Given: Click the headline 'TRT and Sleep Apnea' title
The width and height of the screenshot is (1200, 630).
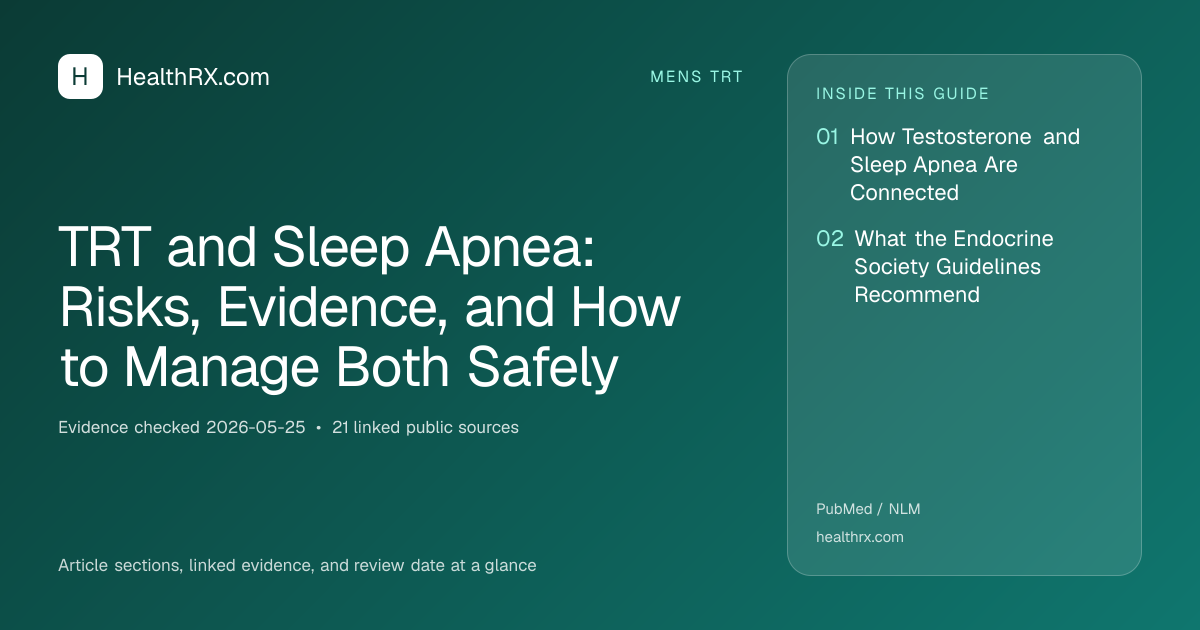Looking at the screenshot, I should [370, 308].
